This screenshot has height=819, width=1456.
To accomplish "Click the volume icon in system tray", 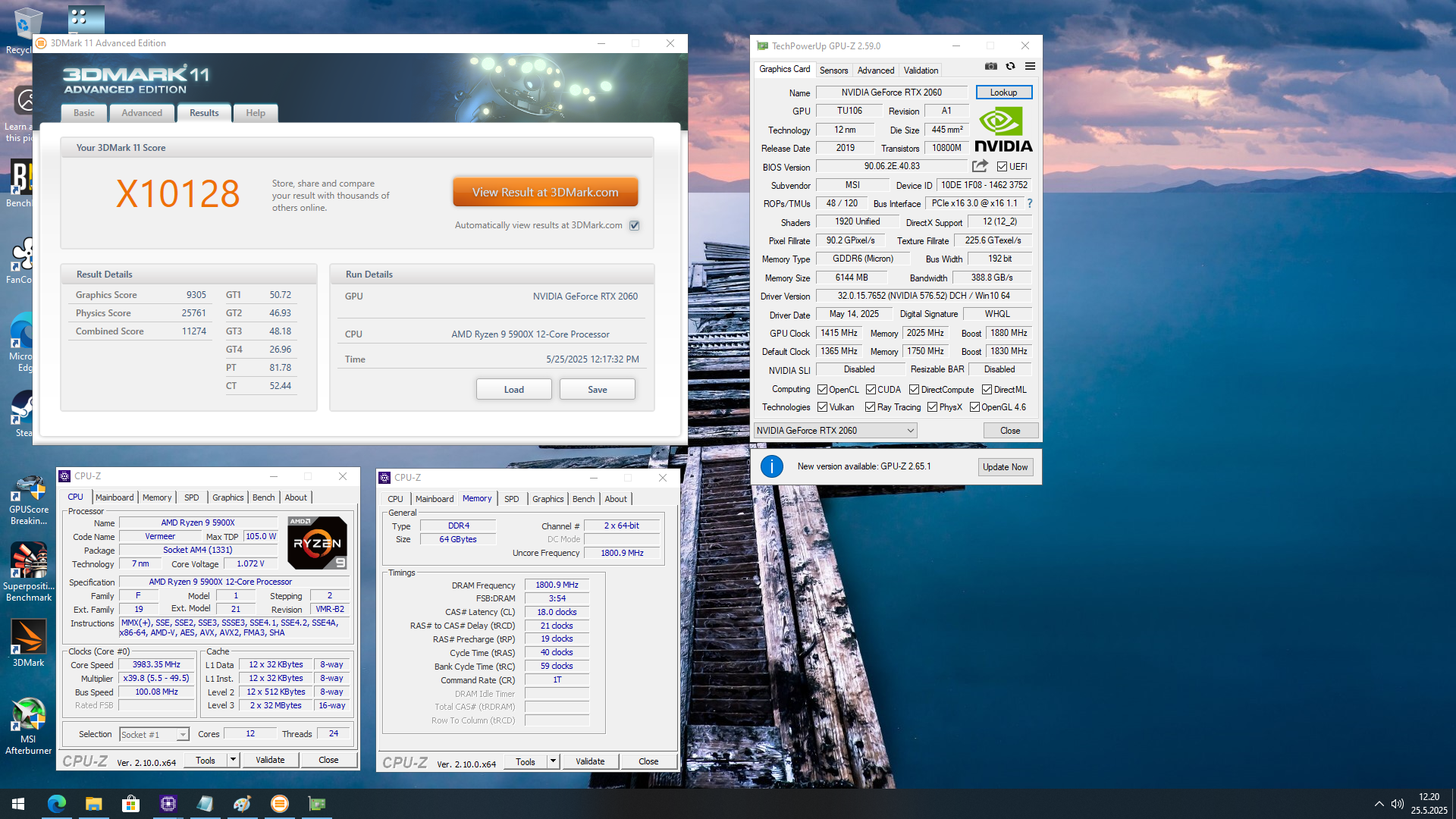I will click(x=1398, y=804).
